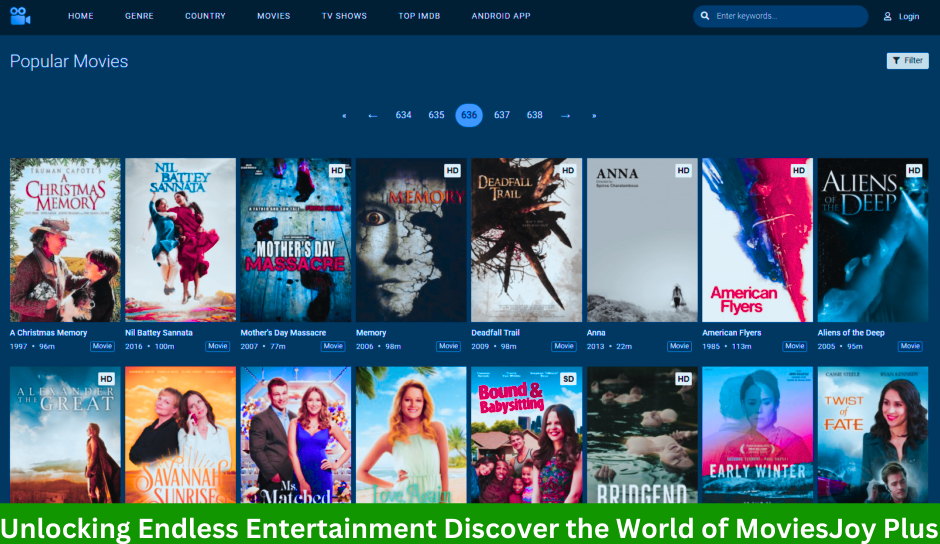The image size is (940, 544).
Task: Open Deadfall Trail poster
Action: [526, 240]
